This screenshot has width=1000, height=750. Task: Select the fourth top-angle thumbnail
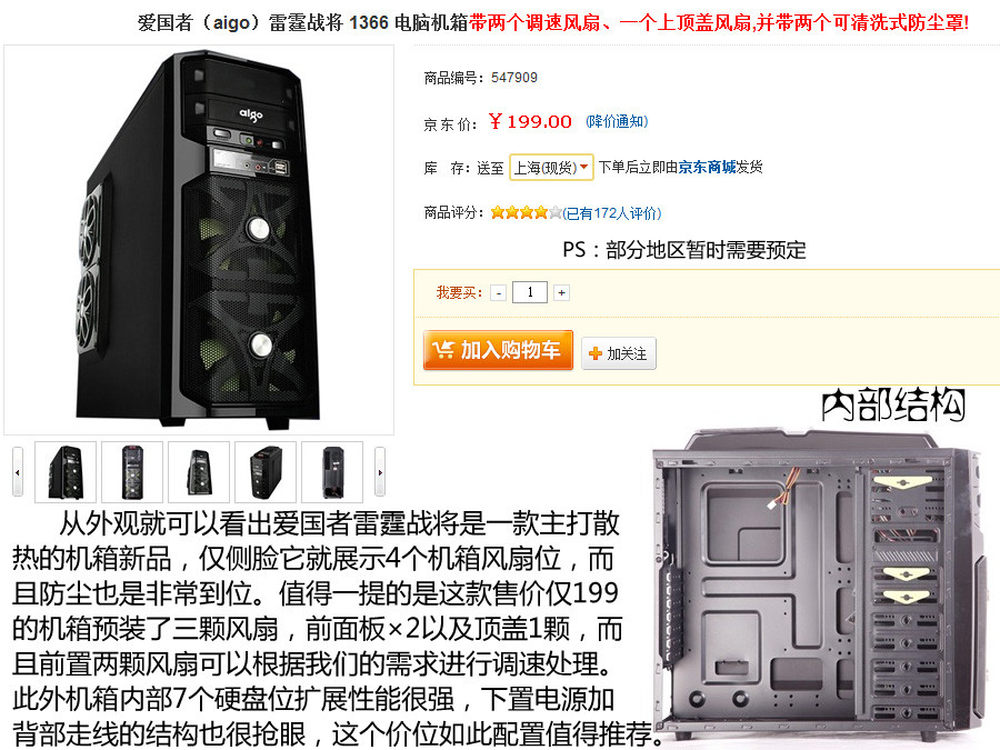coord(265,472)
